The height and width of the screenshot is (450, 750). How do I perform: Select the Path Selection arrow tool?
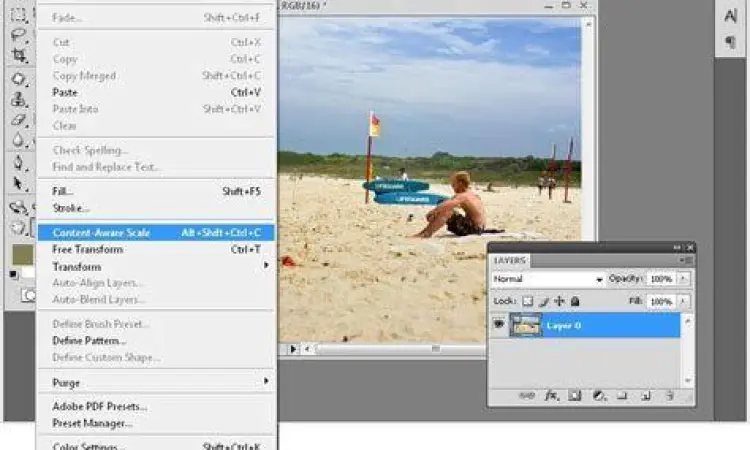pyautogui.click(x=18, y=184)
